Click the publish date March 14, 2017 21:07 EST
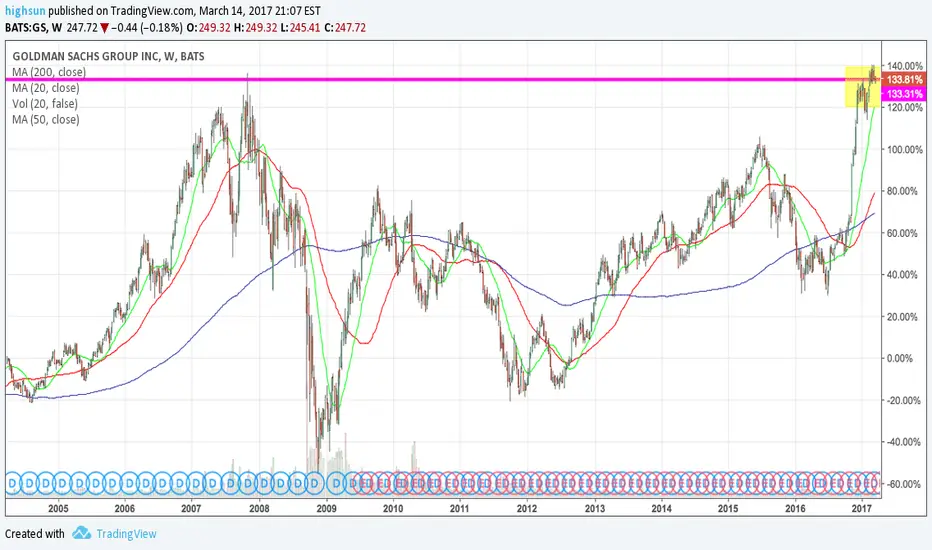932x550 pixels. coord(260,11)
